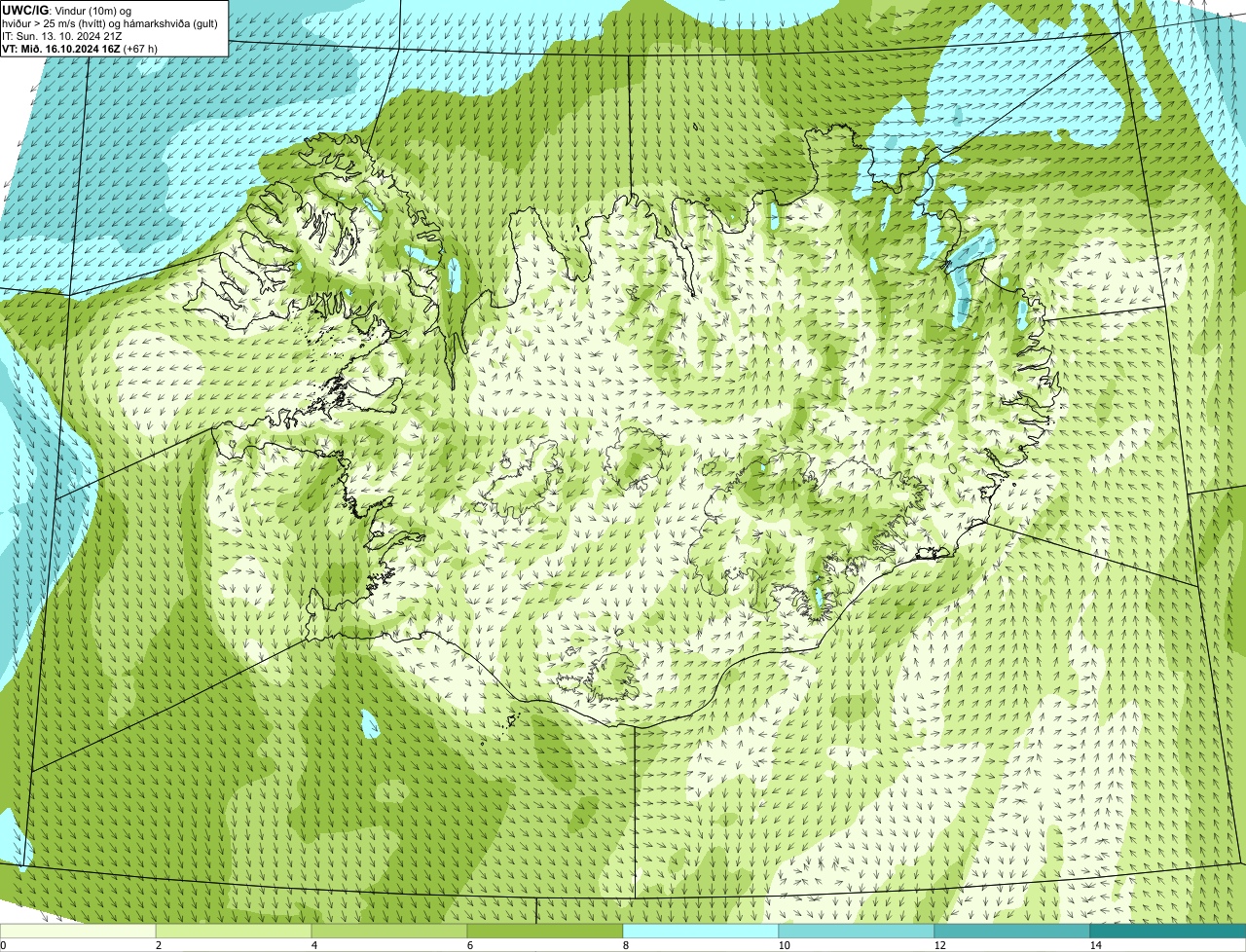
Task: Click the legend scale label '8'
Action: [625, 945]
